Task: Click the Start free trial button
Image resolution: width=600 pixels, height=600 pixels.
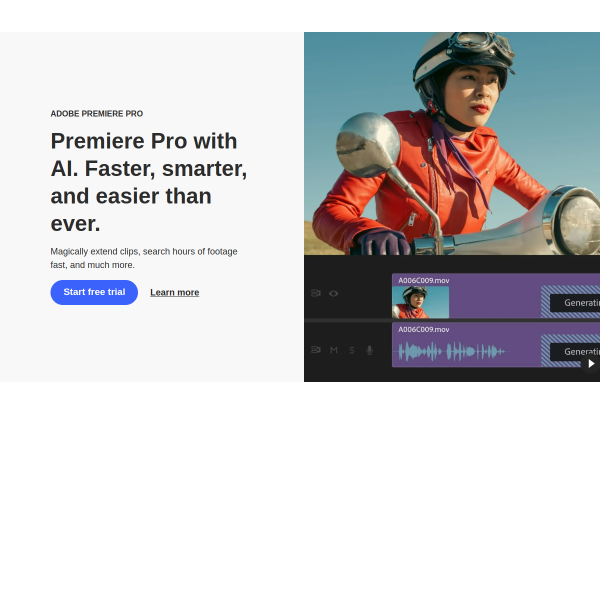Action: pyautogui.click(x=94, y=292)
